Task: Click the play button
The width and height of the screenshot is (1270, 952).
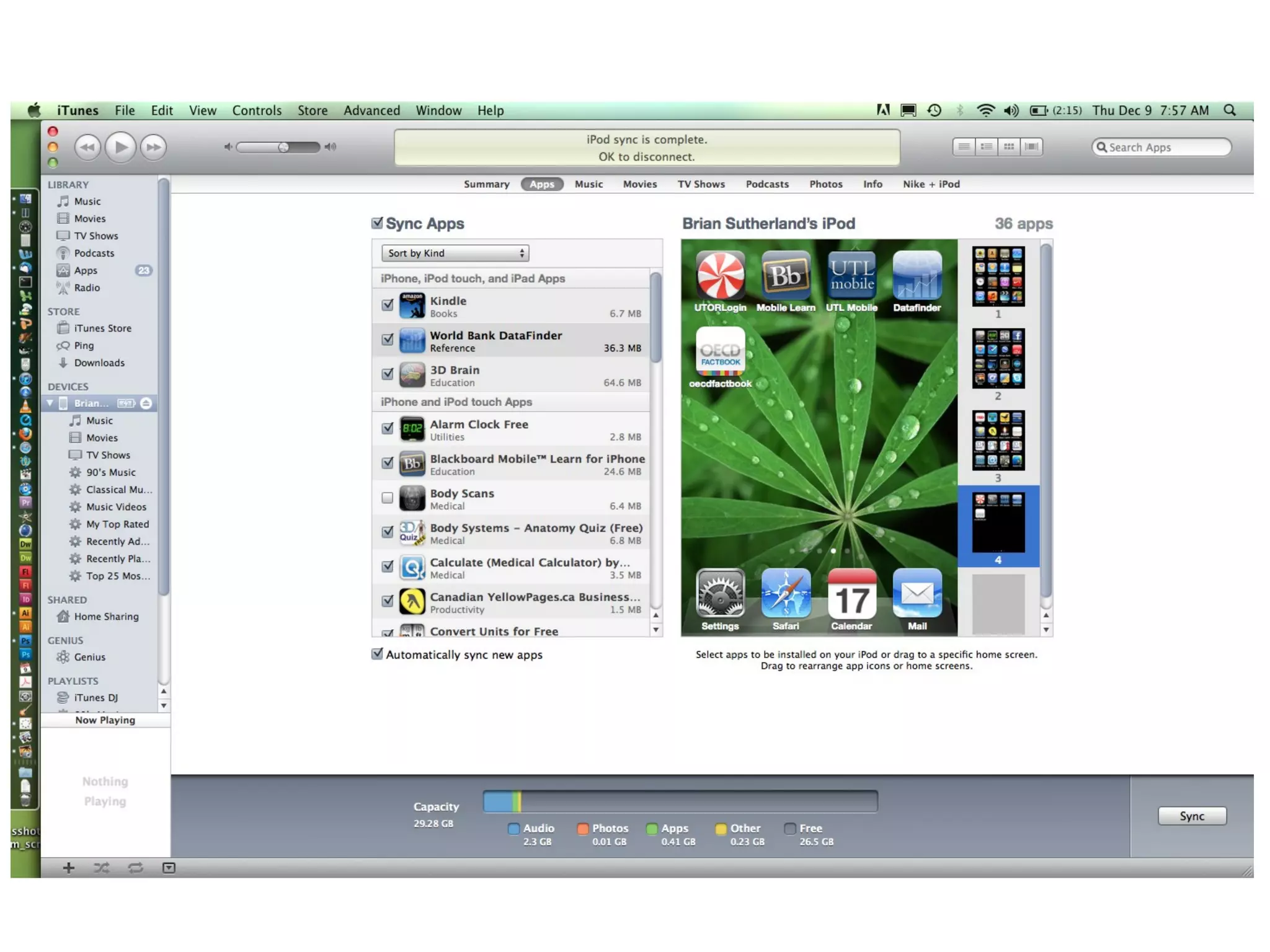Action: [120, 147]
